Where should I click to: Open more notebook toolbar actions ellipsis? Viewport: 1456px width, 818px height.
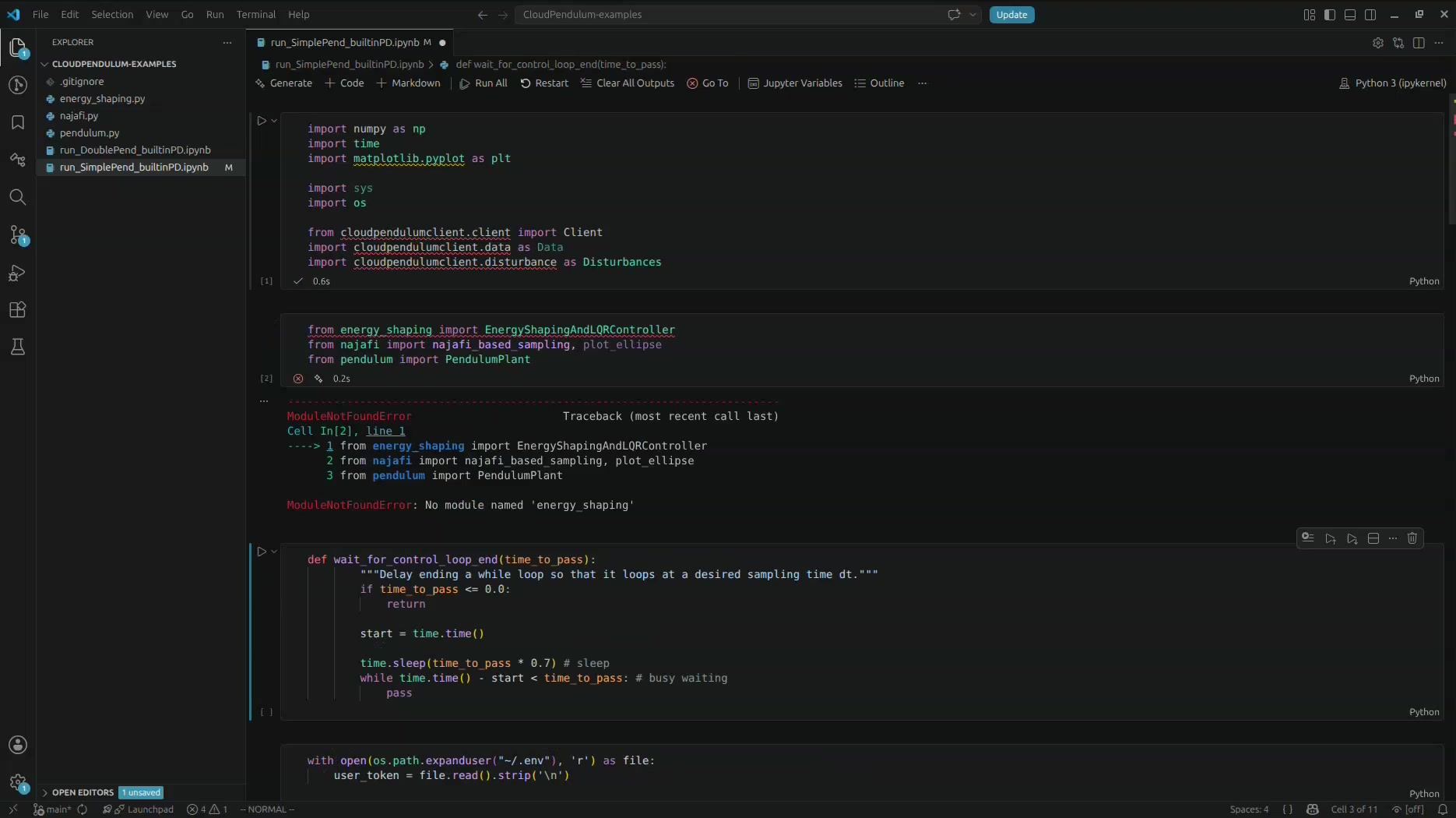tap(923, 83)
